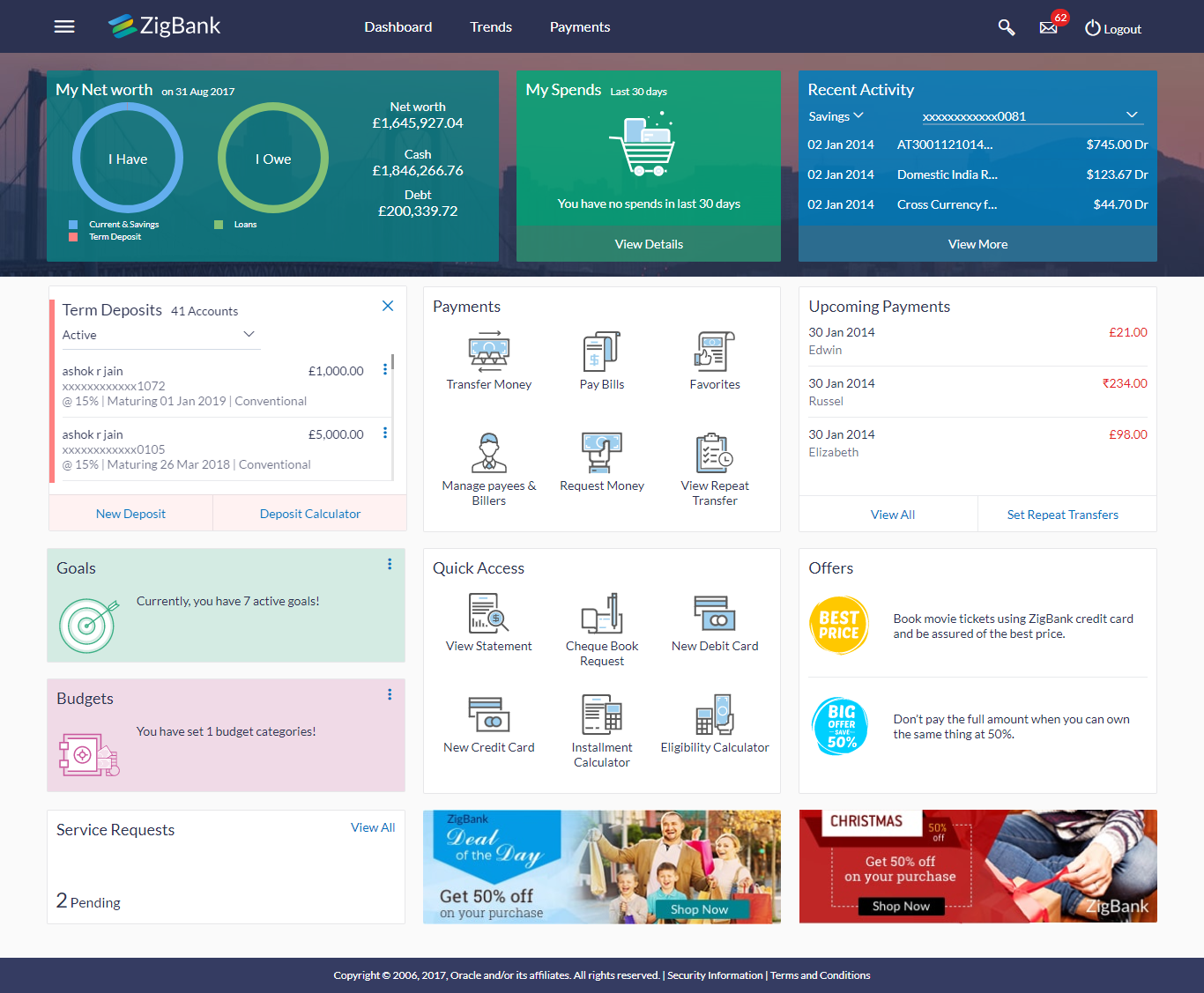Open Manage payees & Billers icon
Image resolution: width=1204 pixels, height=993 pixels.
click(489, 453)
